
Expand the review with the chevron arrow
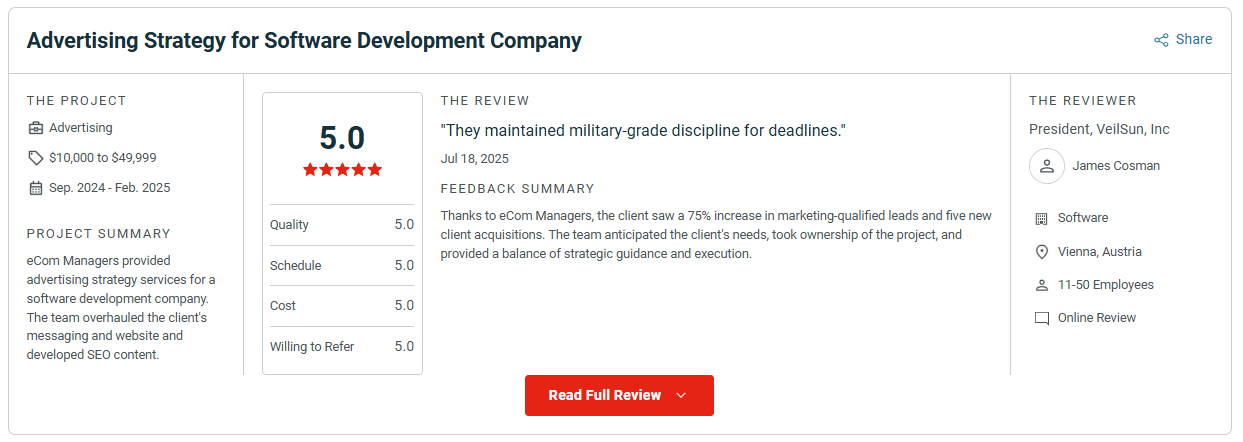coord(681,395)
